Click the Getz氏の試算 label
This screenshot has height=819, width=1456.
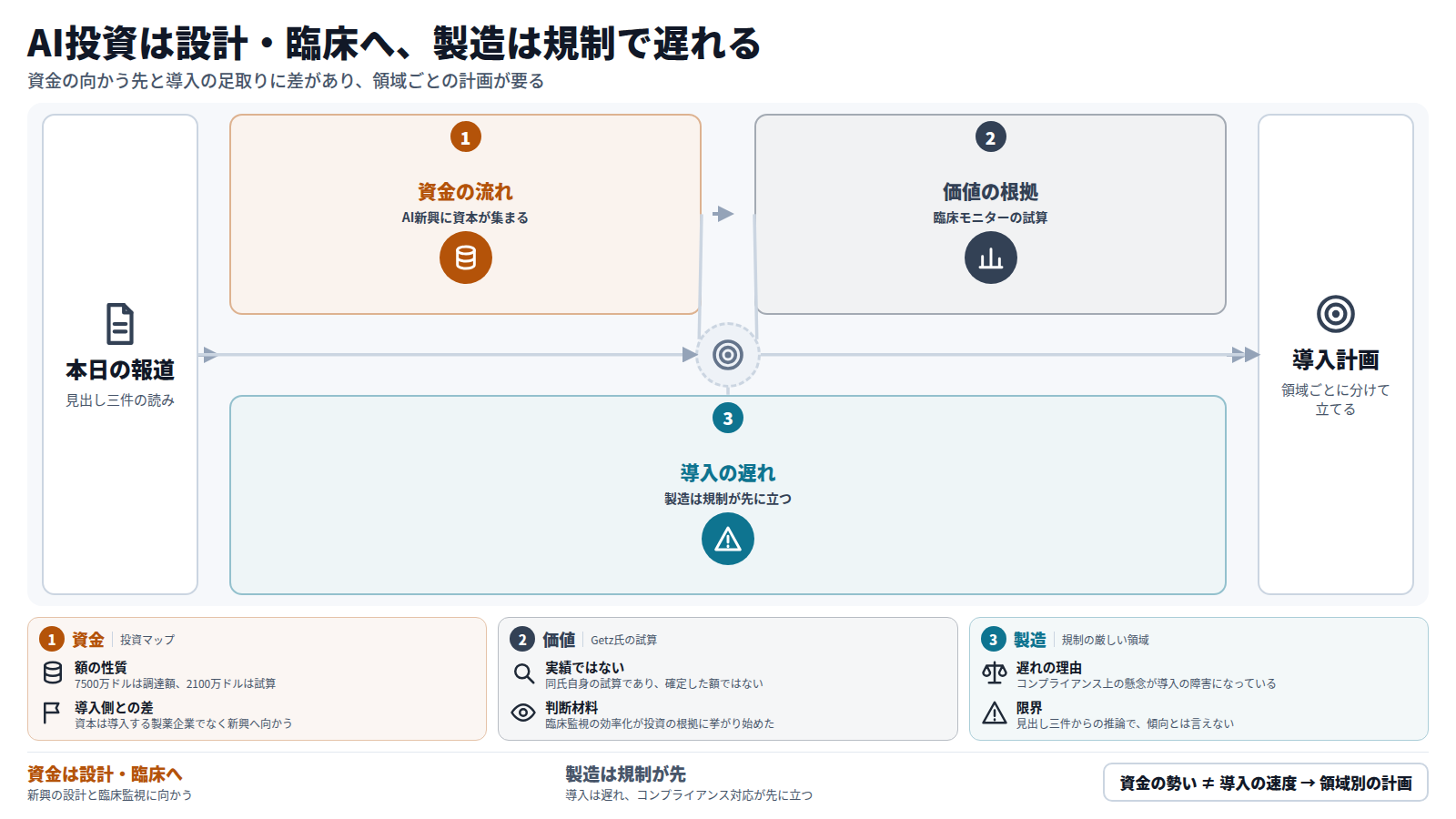pyautogui.click(x=624, y=640)
